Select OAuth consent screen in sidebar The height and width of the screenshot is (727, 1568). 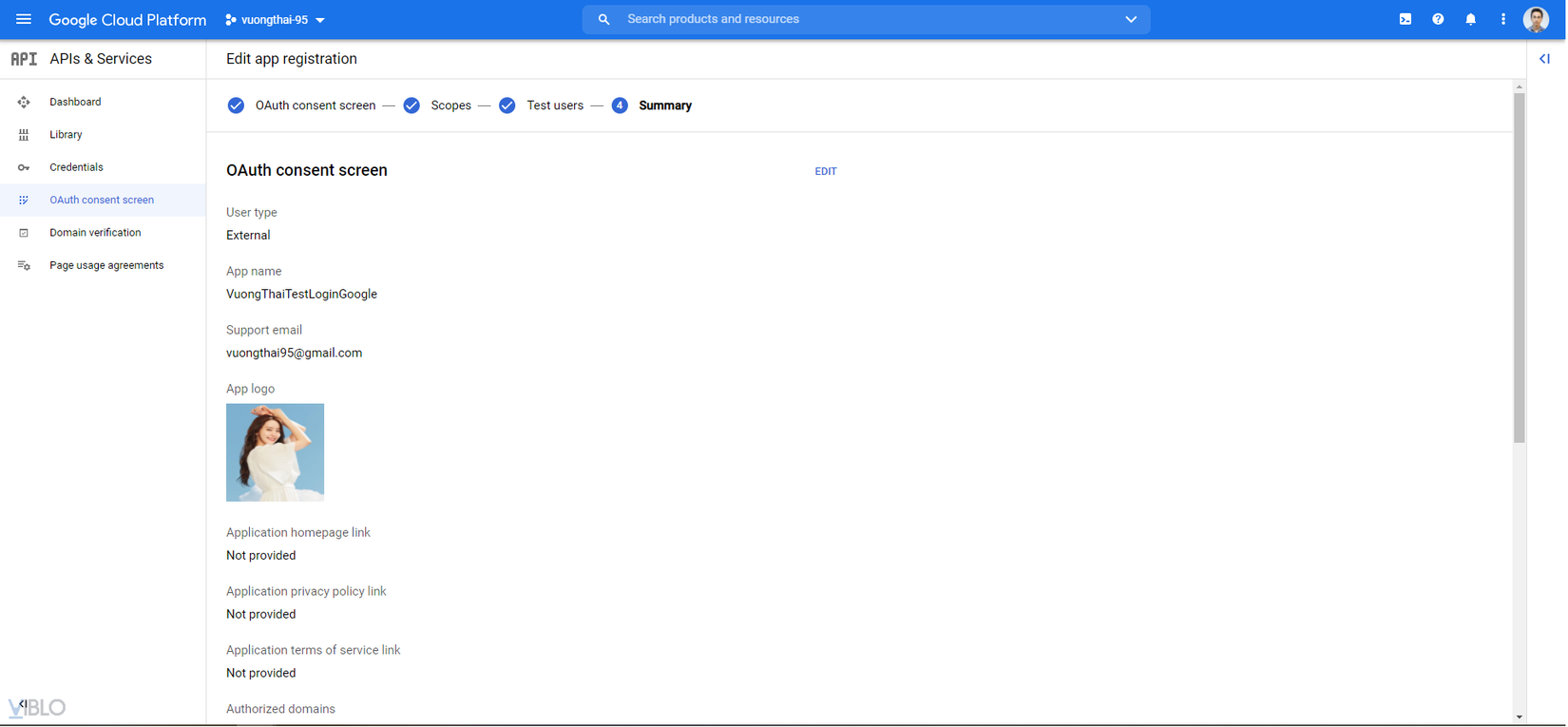[x=103, y=201]
